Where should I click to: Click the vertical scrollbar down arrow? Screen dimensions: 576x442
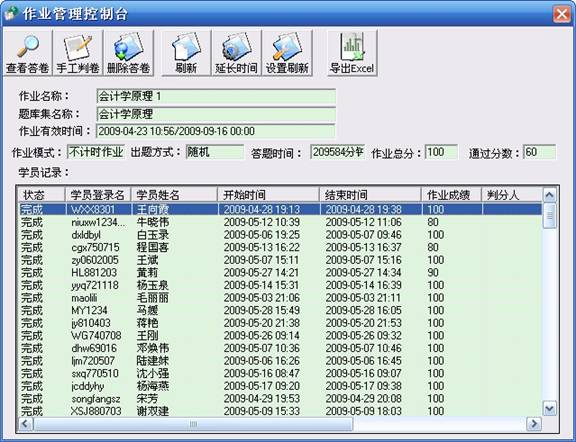pos(550,409)
